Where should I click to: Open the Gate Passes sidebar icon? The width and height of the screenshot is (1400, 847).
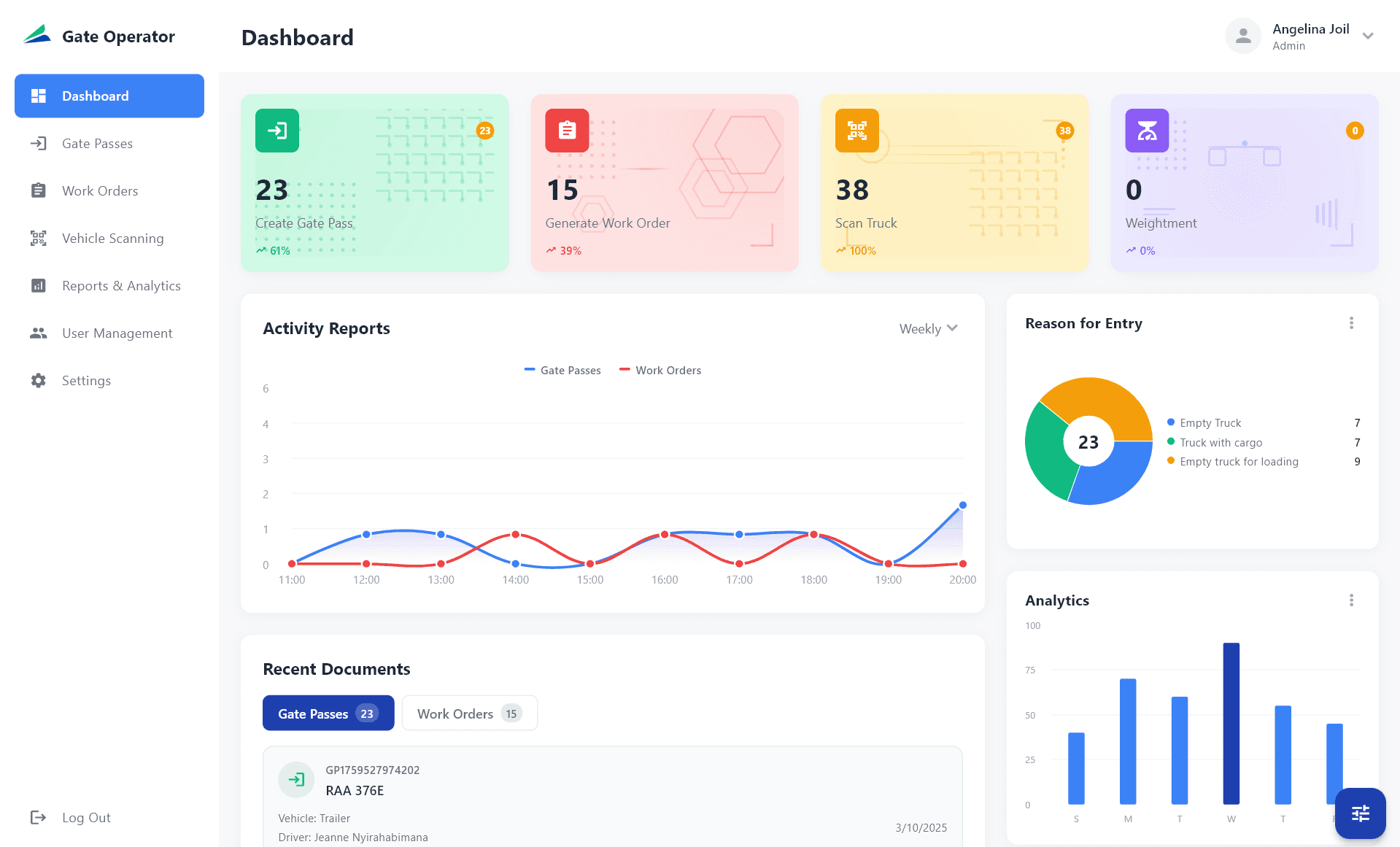(39, 143)
